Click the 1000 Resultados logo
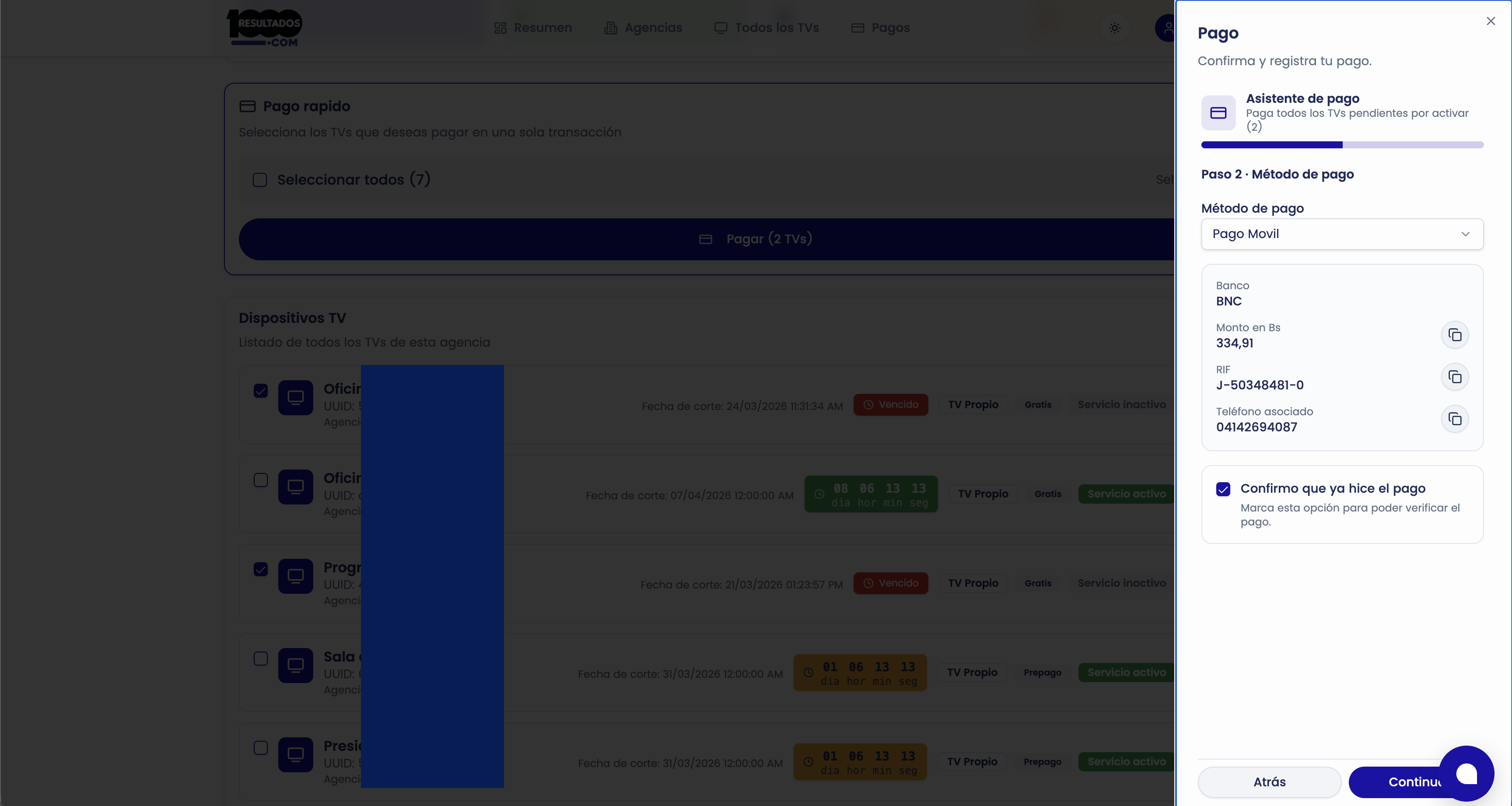 coord(265,28)
